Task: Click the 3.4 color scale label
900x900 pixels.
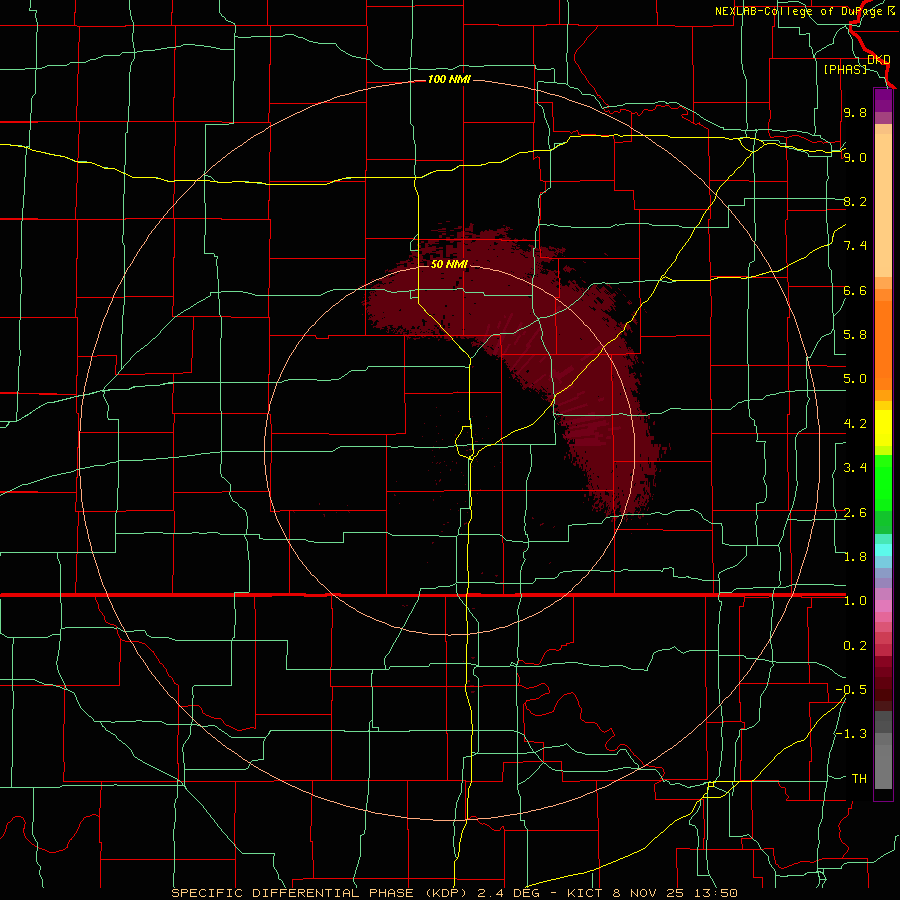Action: click(x=855, y=468)
